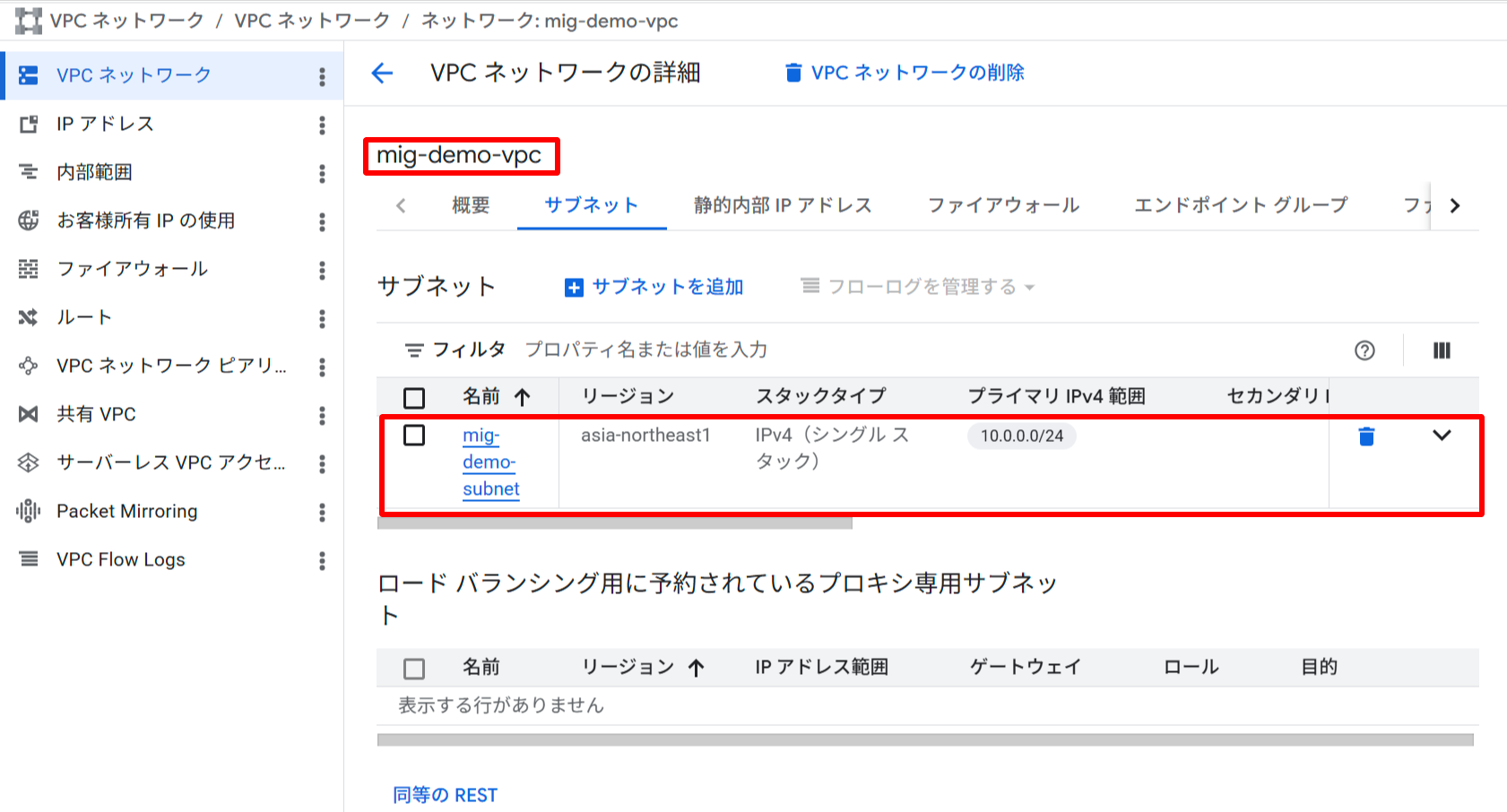Screen dimensions: 1507x812
Task: Click サブネットを追加 button
Action: pyautogui.click(x=654, y=287)
